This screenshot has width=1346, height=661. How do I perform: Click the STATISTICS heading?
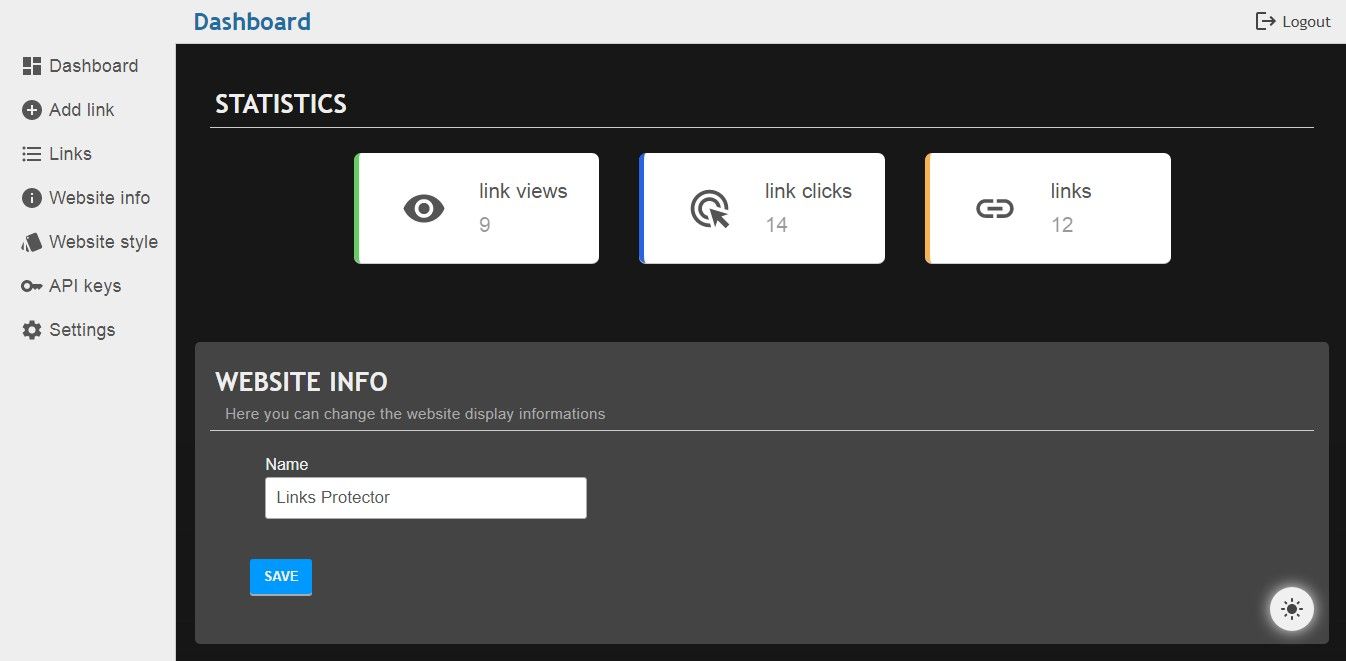[x=281, y=104]
